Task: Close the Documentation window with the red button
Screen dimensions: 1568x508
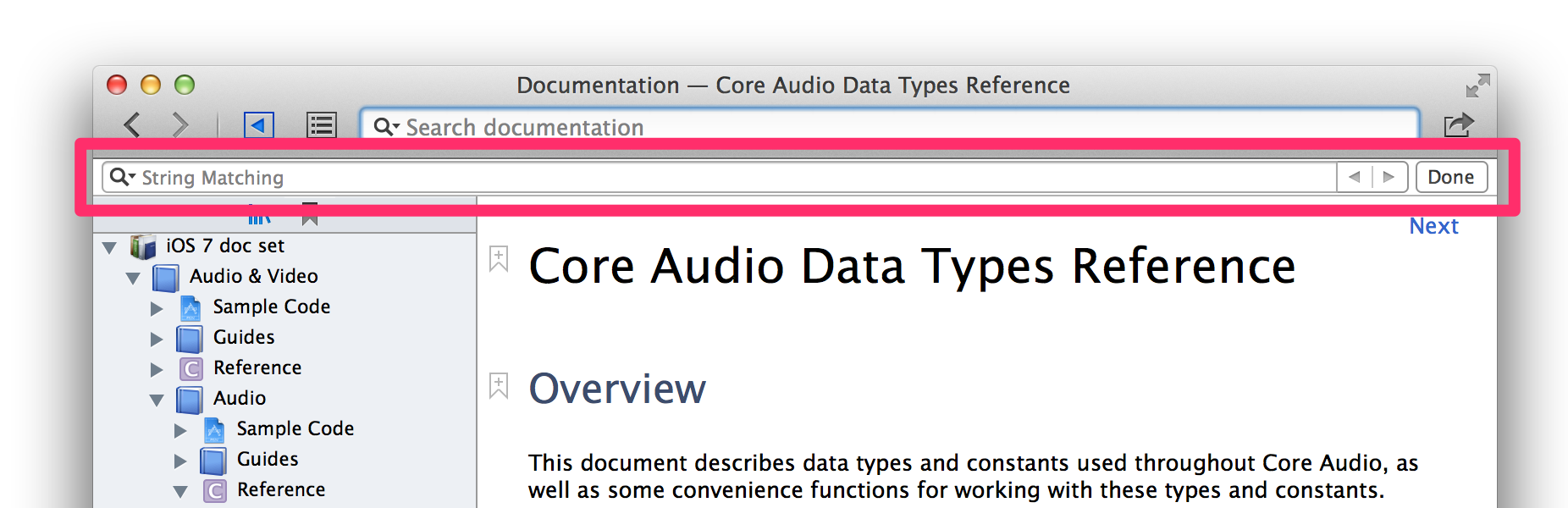Action: (x=117, y=85)
